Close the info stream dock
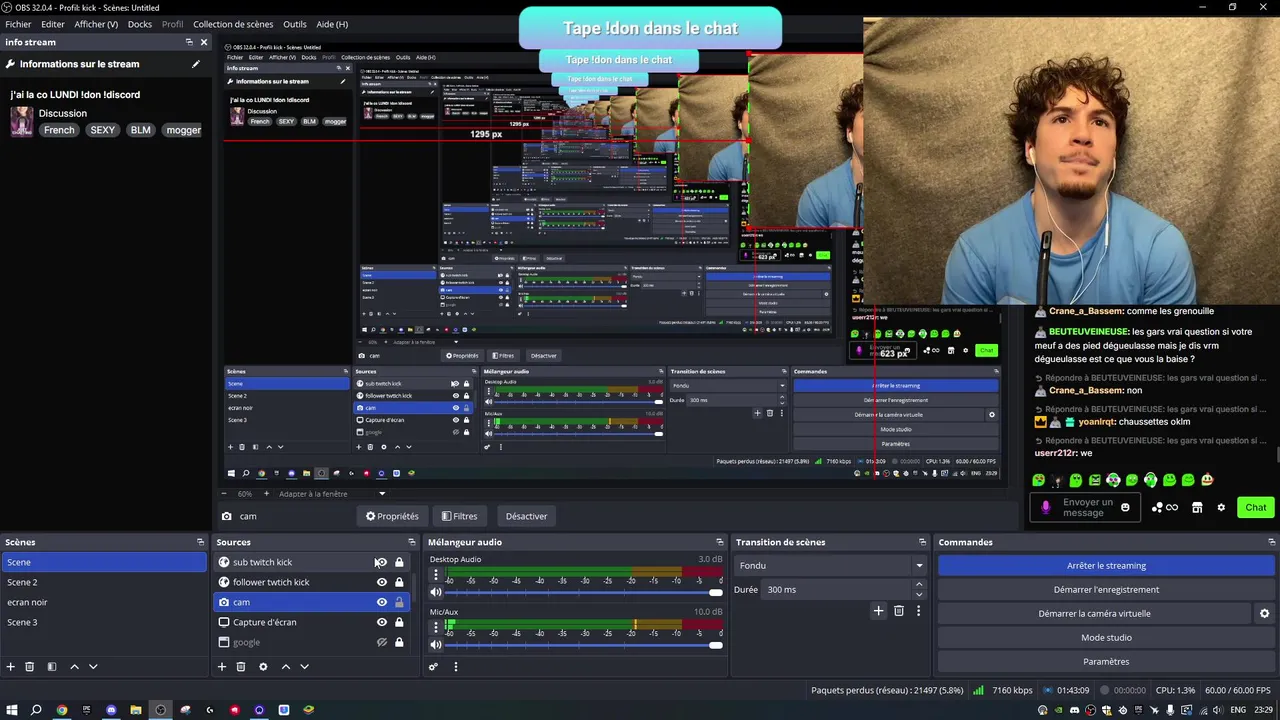Screen dimensions: 1280x720 (204, 42)
